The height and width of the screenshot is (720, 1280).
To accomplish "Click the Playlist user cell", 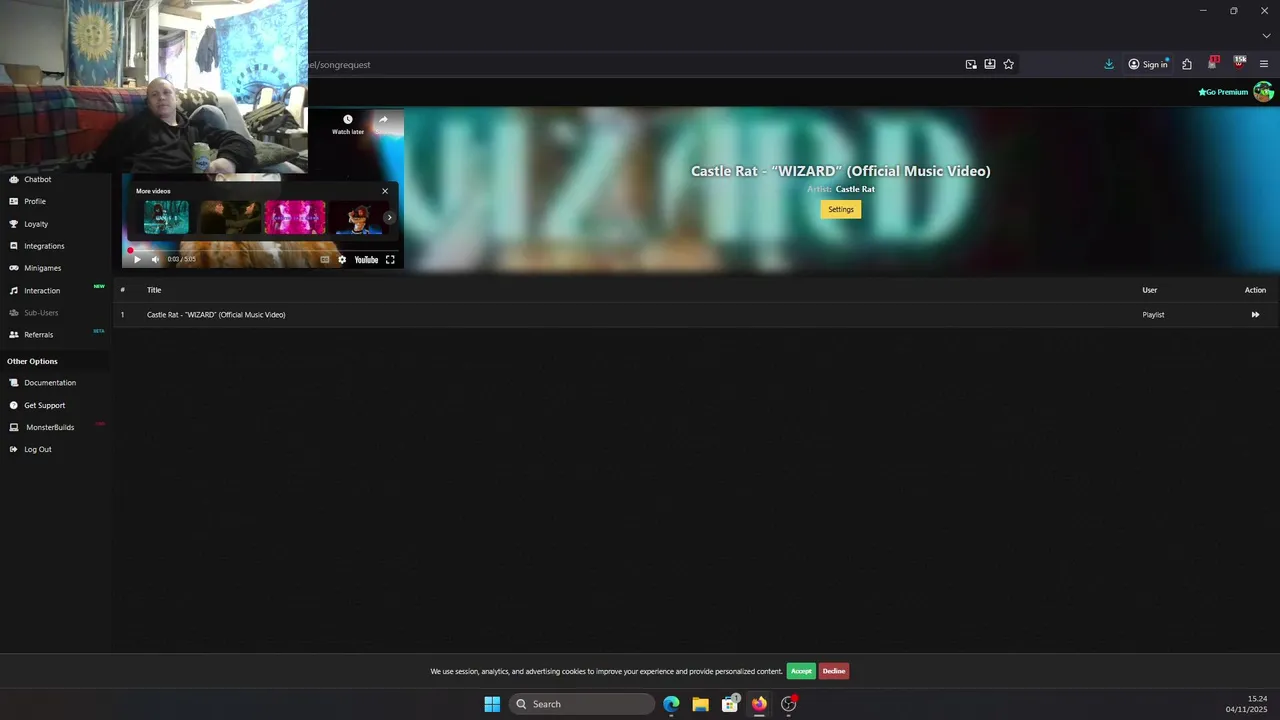I will (1153, 315).
